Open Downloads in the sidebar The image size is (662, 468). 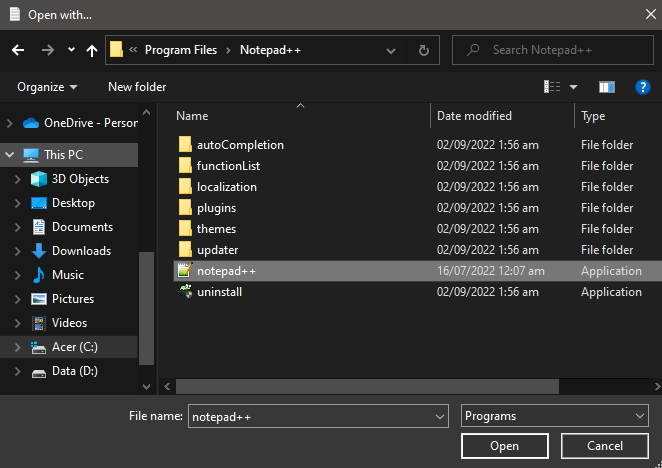coord(81,251)
